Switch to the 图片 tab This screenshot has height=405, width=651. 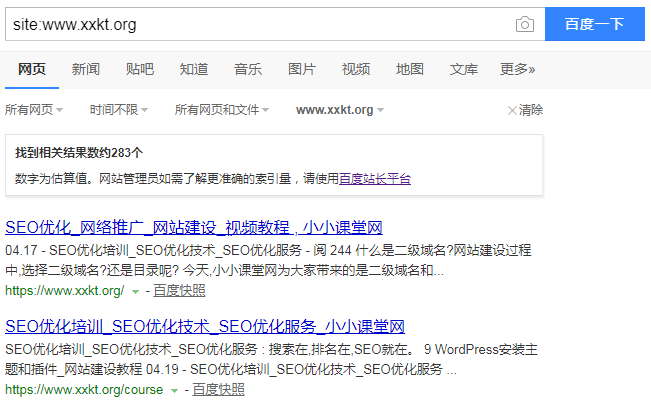302,69
